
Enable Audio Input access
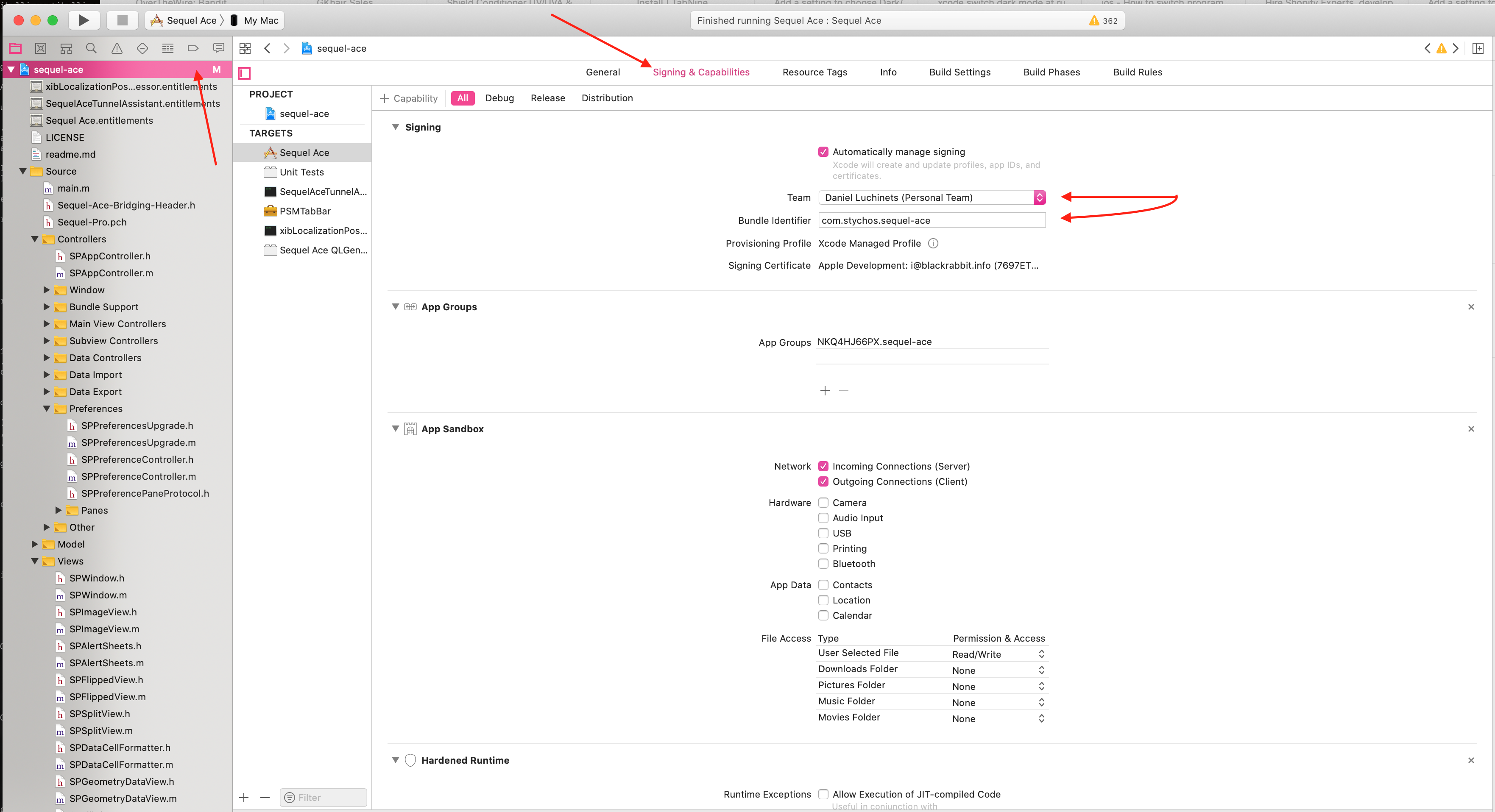pos(823,518)
